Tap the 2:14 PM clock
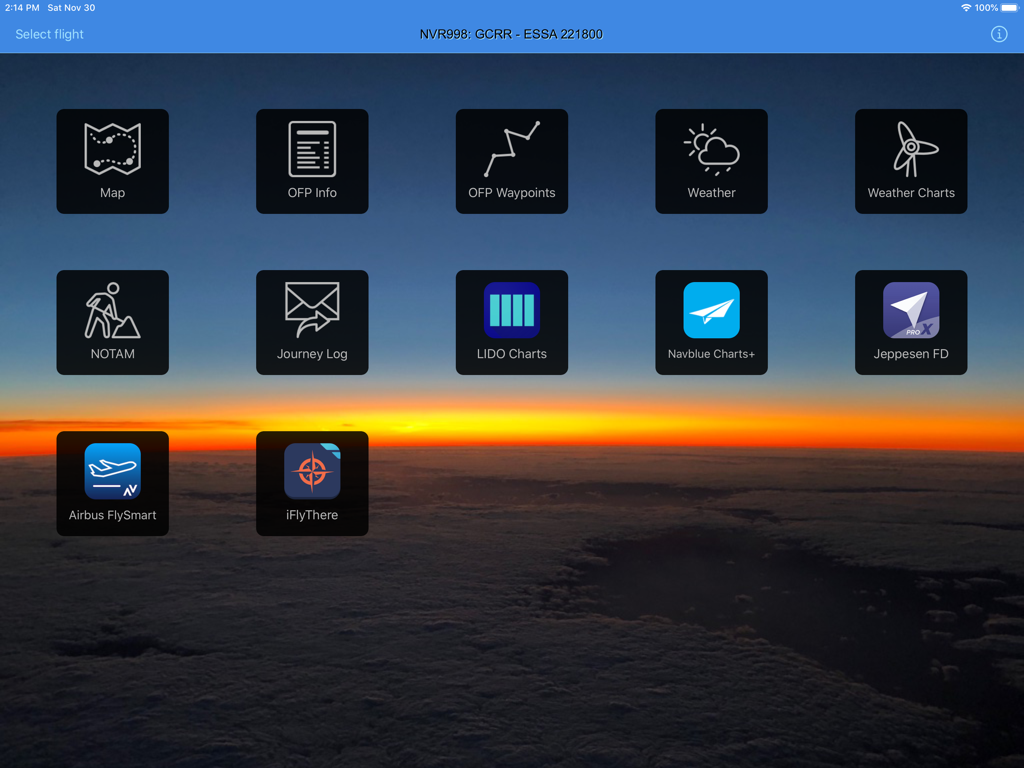 click(22, 8)
